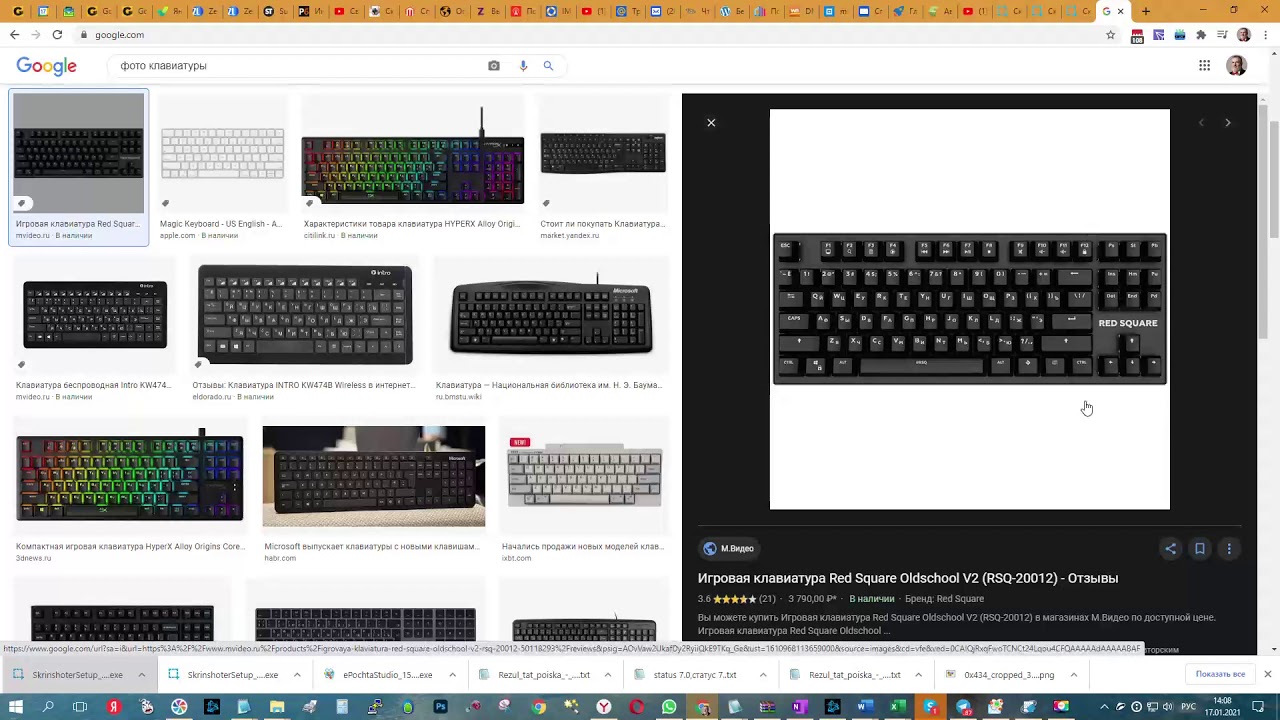Viewport: 1280px width, 720px height.
Task: Open 'Magic Keyboard - US English' caption
Action: point(220,224)
